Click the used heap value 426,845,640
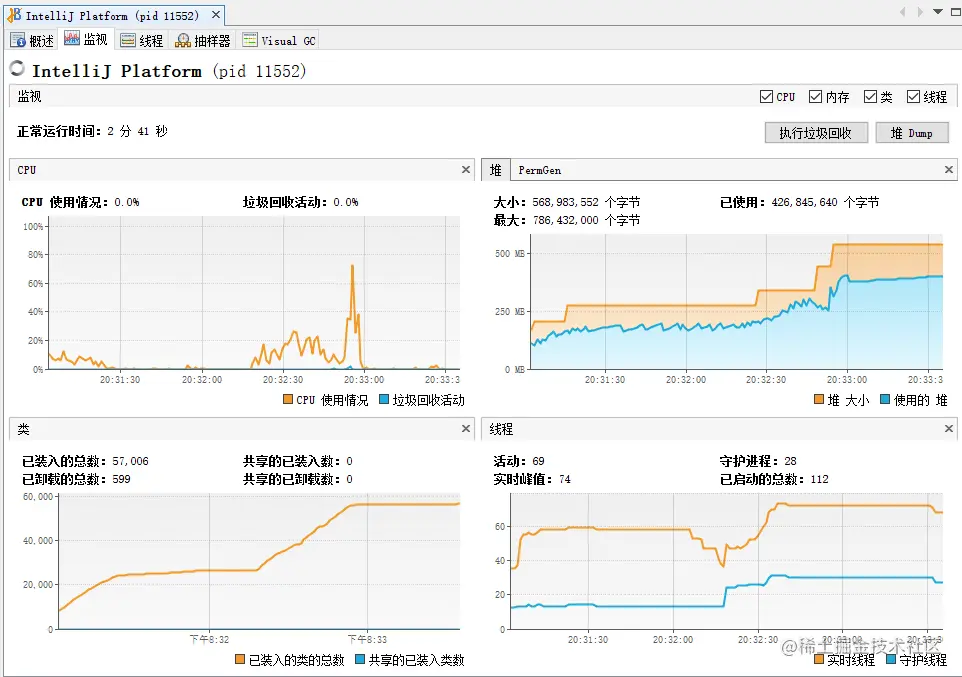The width and height of the screenshot is (962, 677). click(x=804, y=202)
